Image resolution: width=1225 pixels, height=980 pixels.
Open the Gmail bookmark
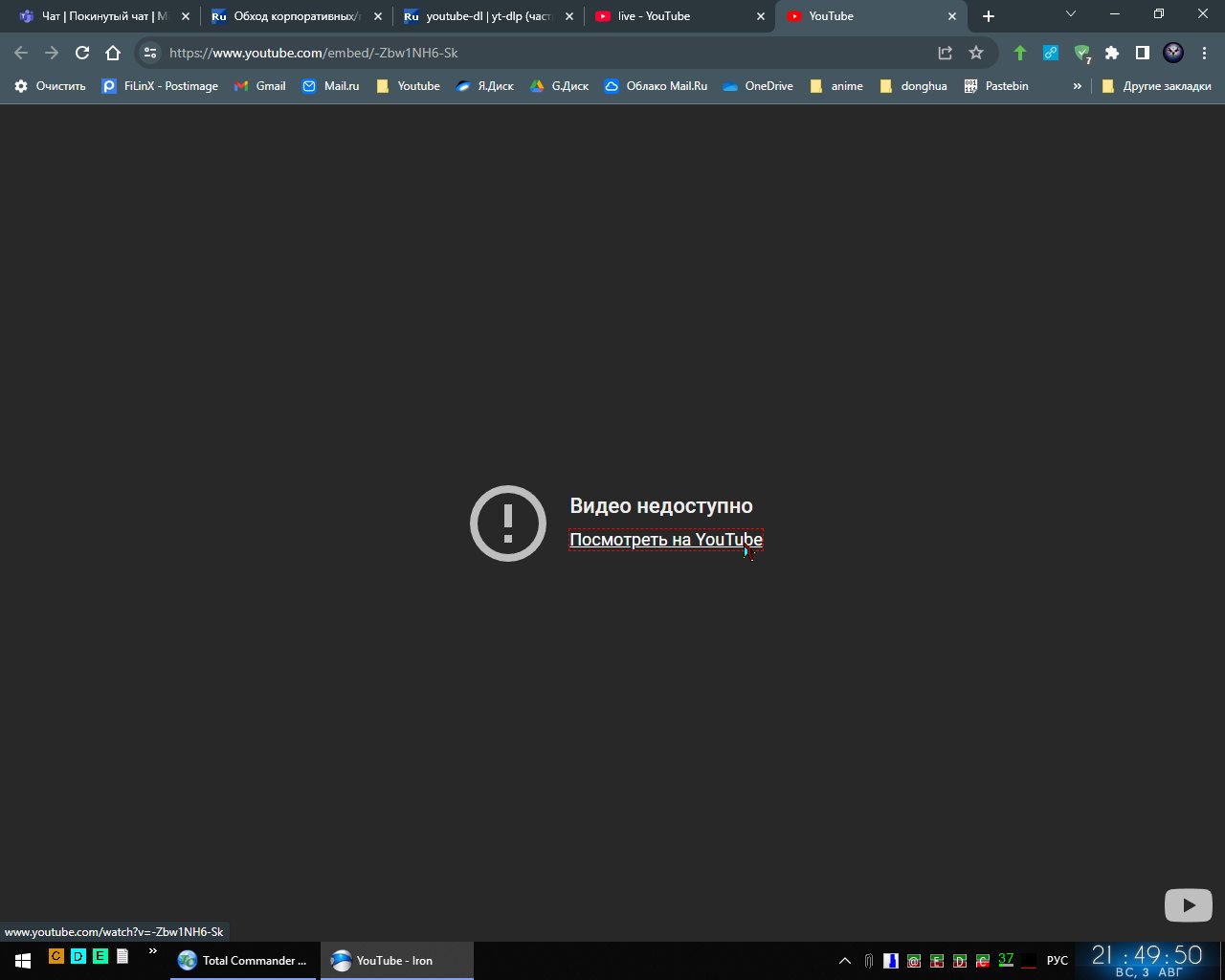coord(260,86)
